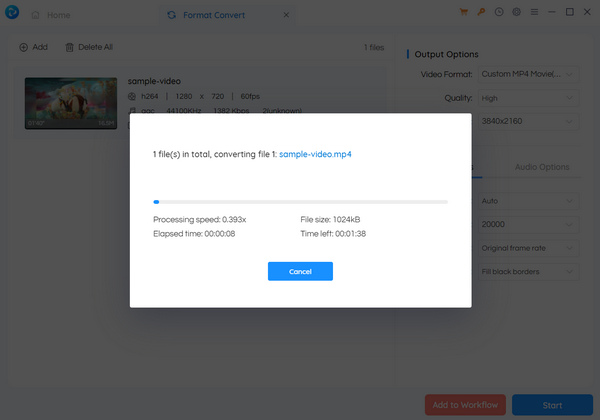Click the Time left 00:01:38 text

333,234
